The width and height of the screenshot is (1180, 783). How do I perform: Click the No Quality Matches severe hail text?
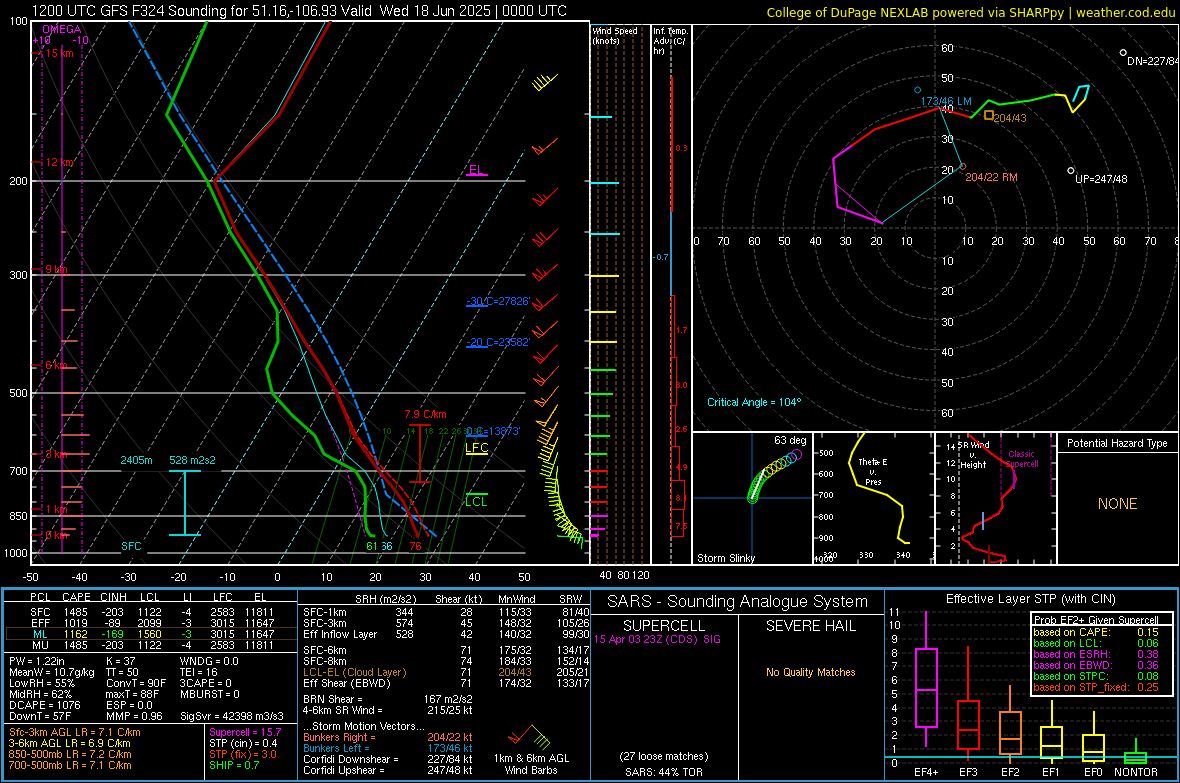810,672
